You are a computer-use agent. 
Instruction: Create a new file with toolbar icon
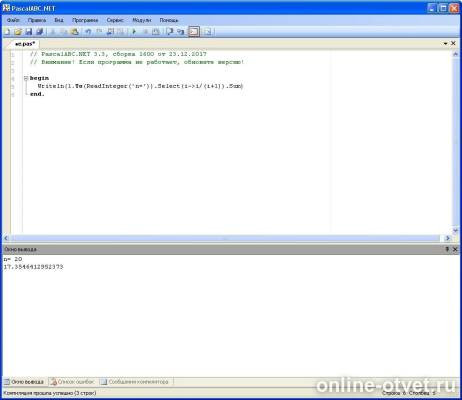tap(7, 32)
